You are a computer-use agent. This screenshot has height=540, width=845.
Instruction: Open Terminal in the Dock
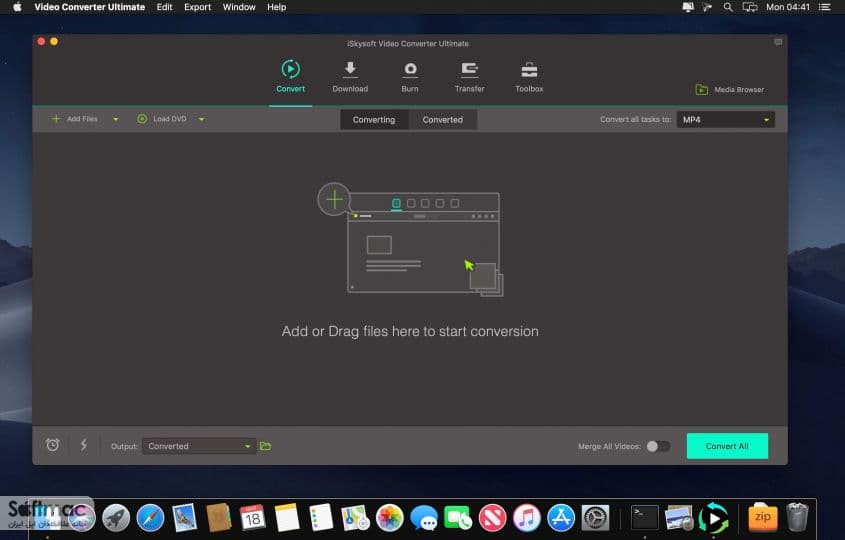pos(645,518)
